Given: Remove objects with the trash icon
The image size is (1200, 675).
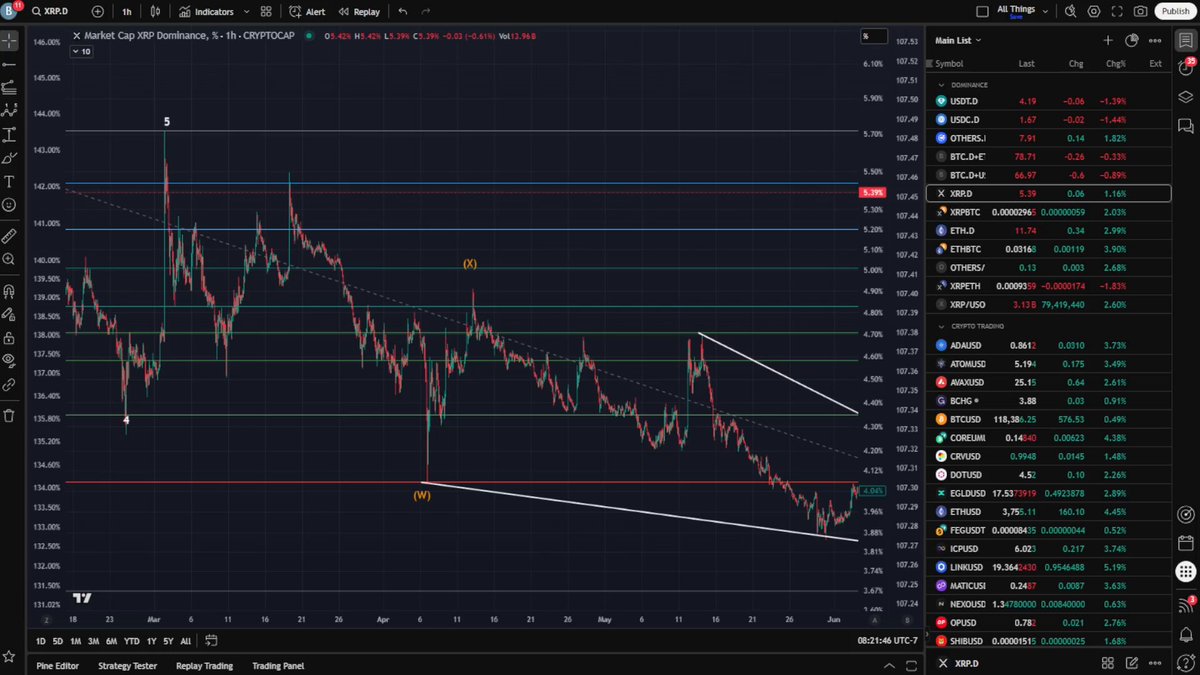Looking at the screenshot, I should [x=9, y=415].
